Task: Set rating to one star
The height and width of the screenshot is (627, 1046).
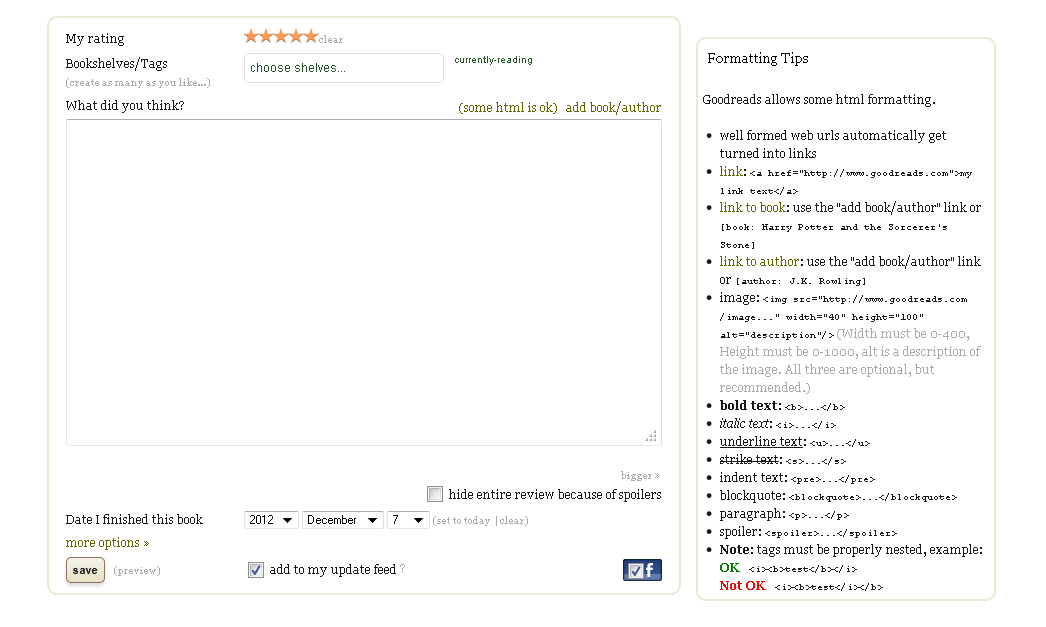Action: [251, 36]
